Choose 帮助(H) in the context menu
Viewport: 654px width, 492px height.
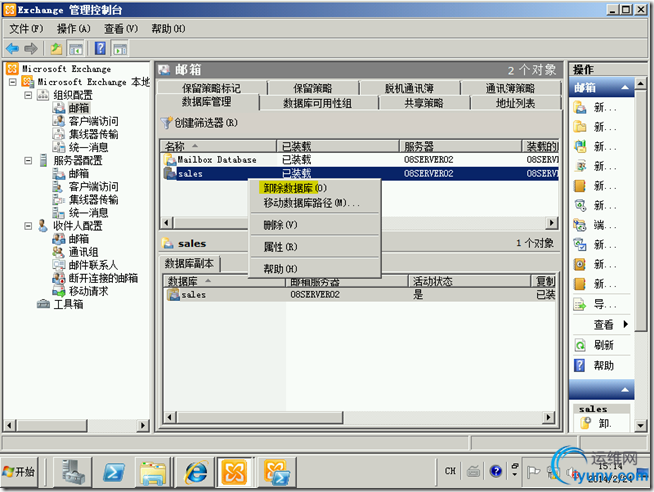[x=314, y=269]
